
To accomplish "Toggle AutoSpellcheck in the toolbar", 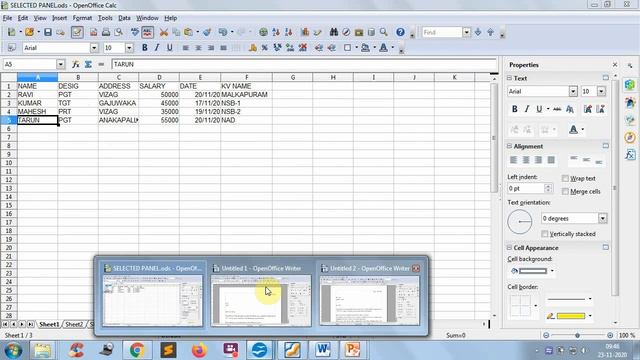I will click(147, 32).
